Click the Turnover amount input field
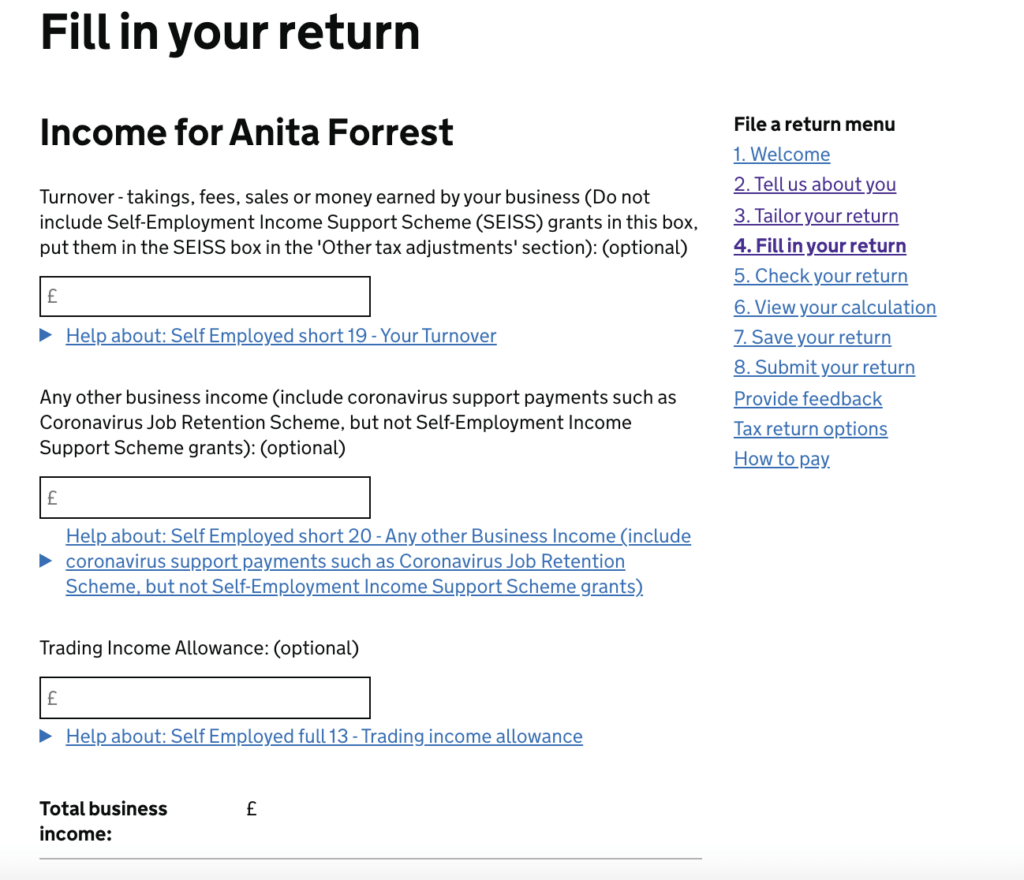This screenshot has height=880, width=1024. pos(205,296)
